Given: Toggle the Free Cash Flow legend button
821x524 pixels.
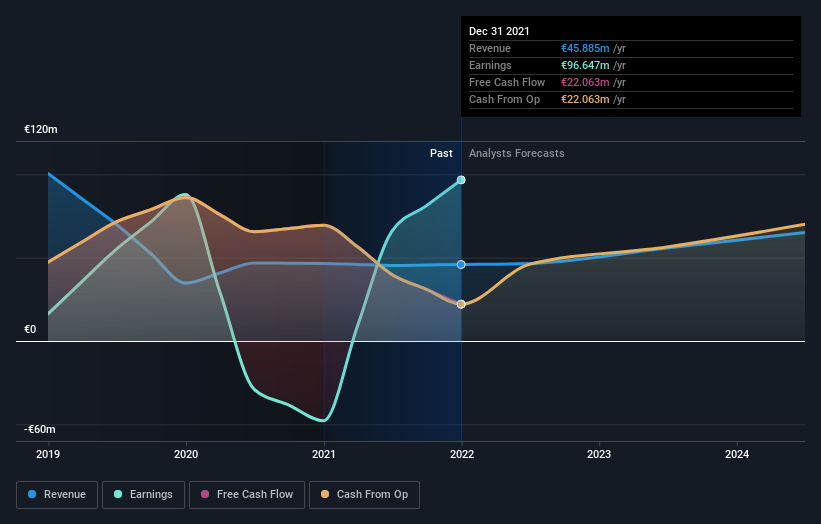Looking at the screenshot, I should pyautogui.click(x=247, y=495).
